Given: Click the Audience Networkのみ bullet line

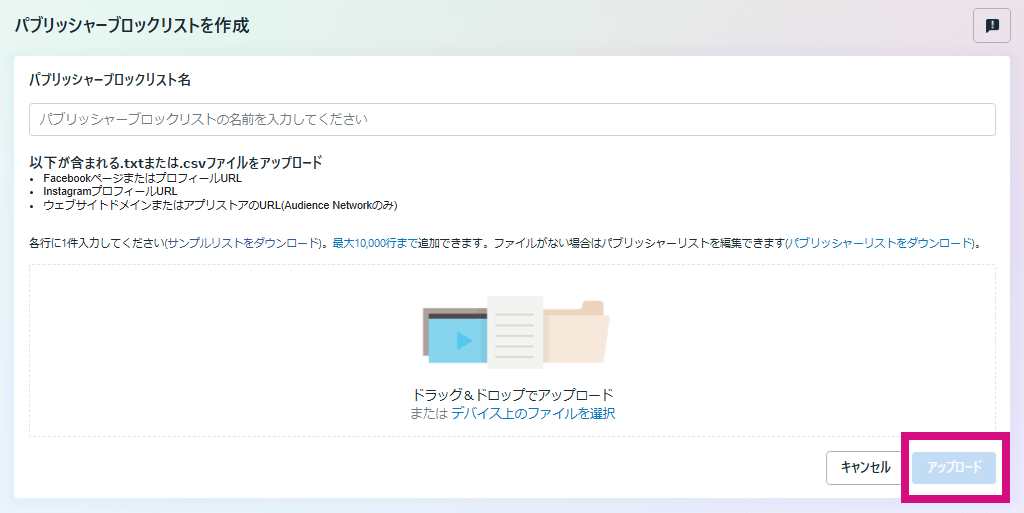Looking at the screenshot, I should coord(220,205).
